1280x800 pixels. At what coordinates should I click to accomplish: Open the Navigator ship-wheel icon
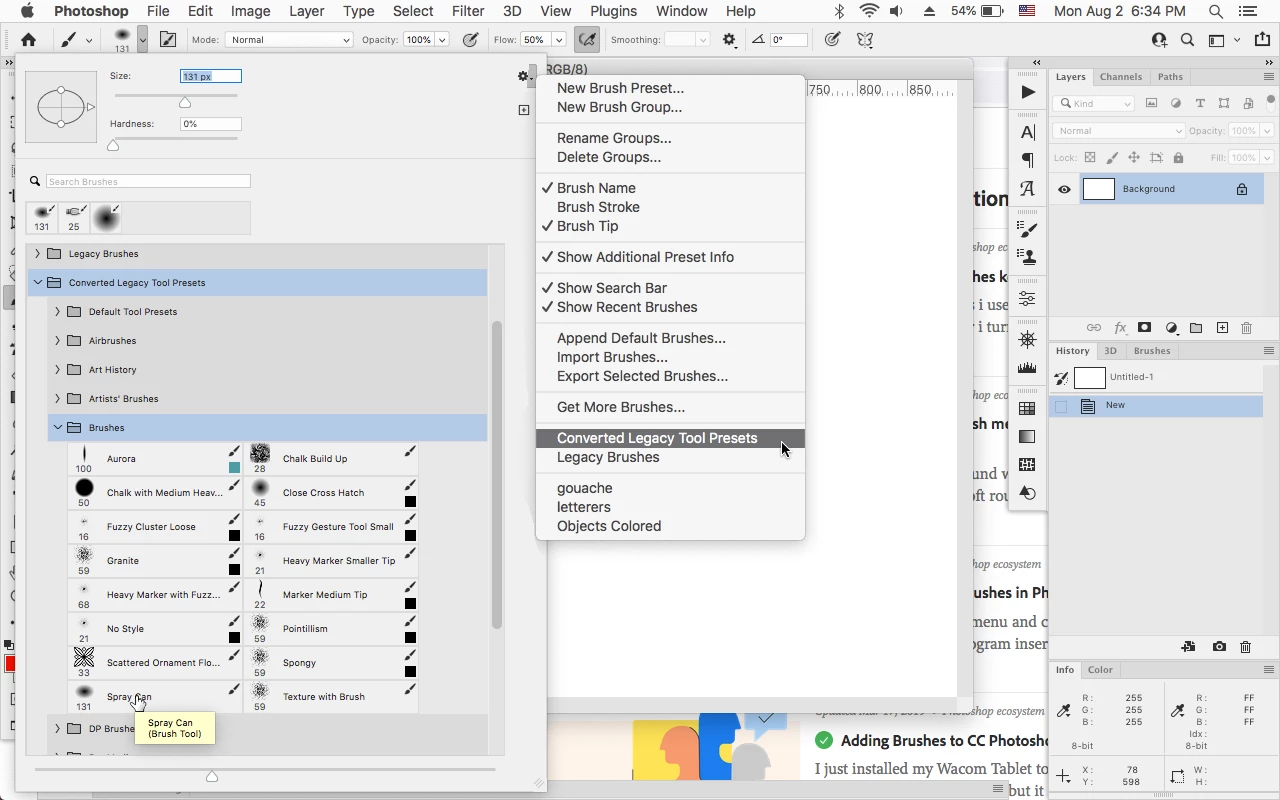[1028, 340]
